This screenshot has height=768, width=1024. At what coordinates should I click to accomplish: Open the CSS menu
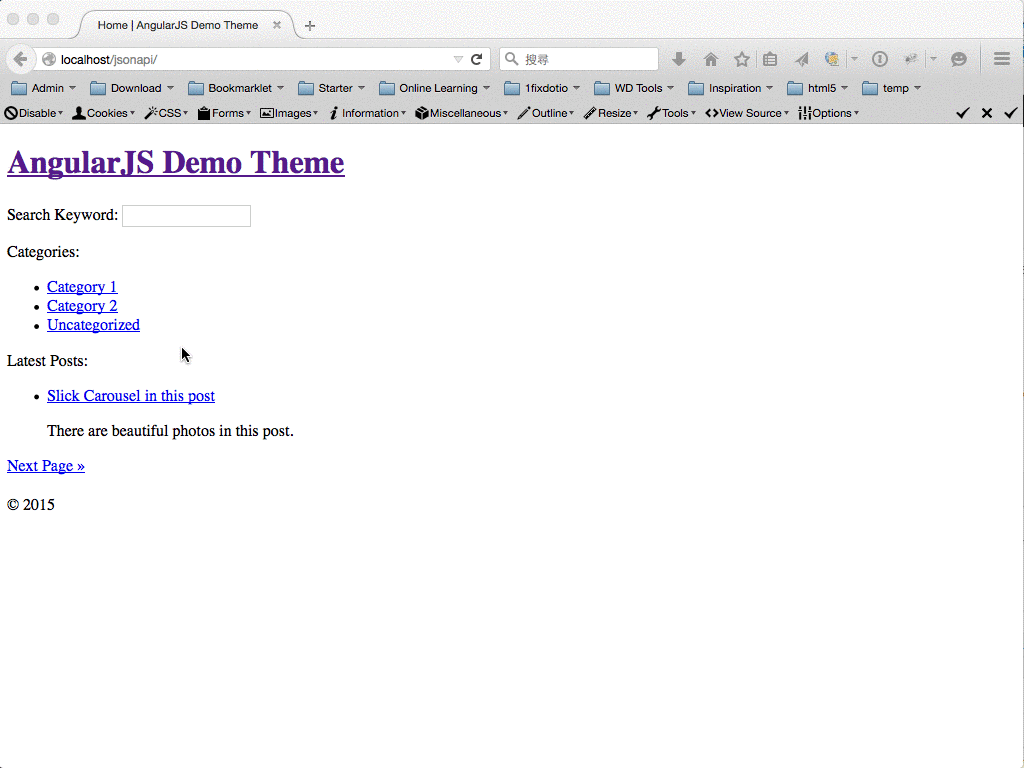166,113
